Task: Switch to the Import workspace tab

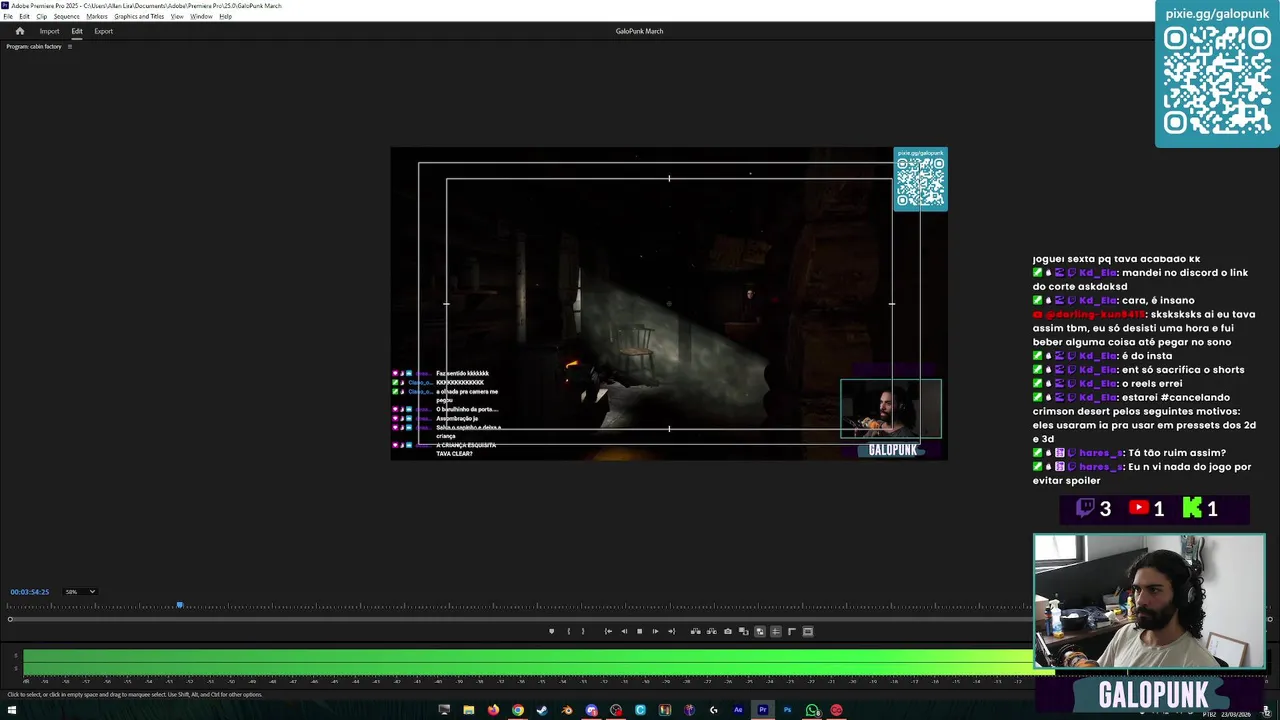Action: click(x=49, y=31)
